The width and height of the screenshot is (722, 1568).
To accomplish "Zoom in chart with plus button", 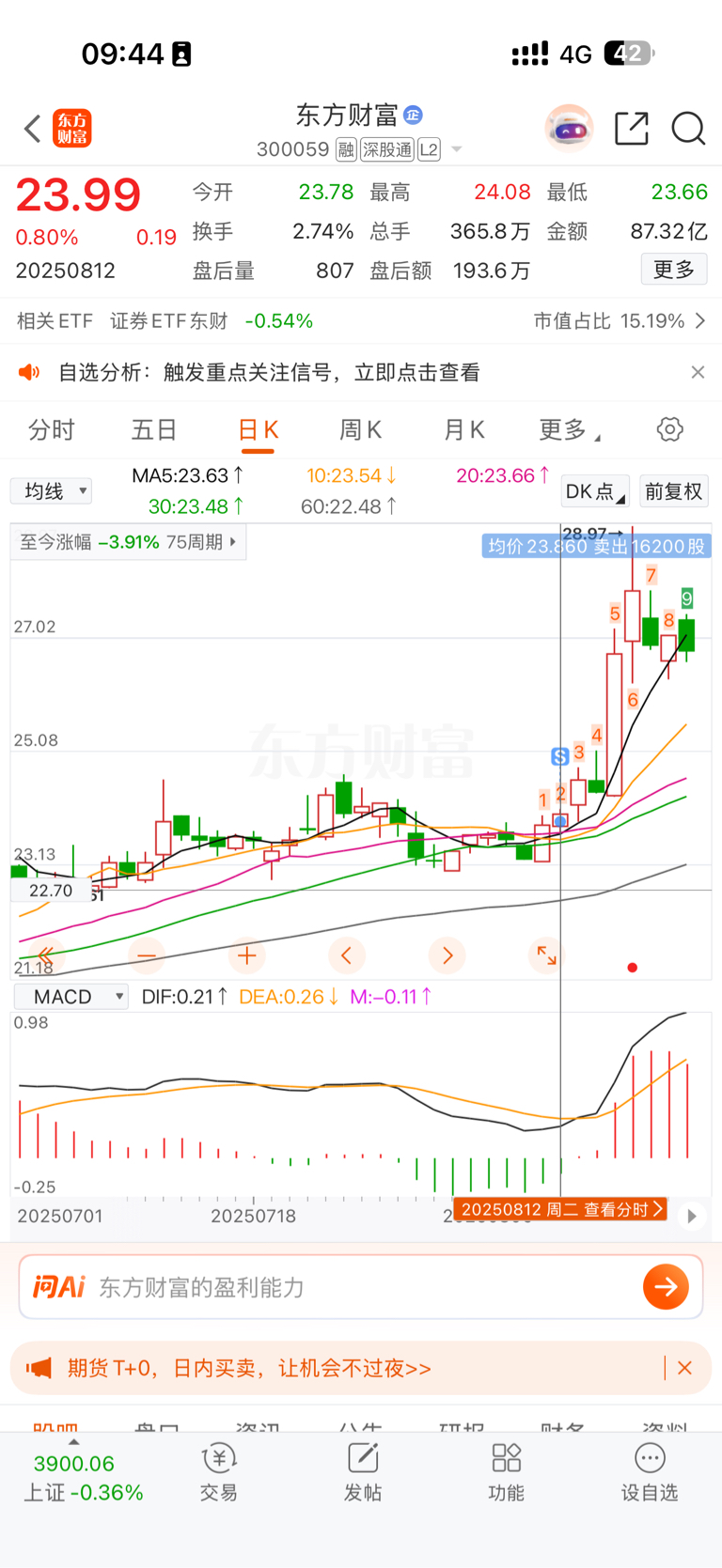I will (x=247, y=955).
